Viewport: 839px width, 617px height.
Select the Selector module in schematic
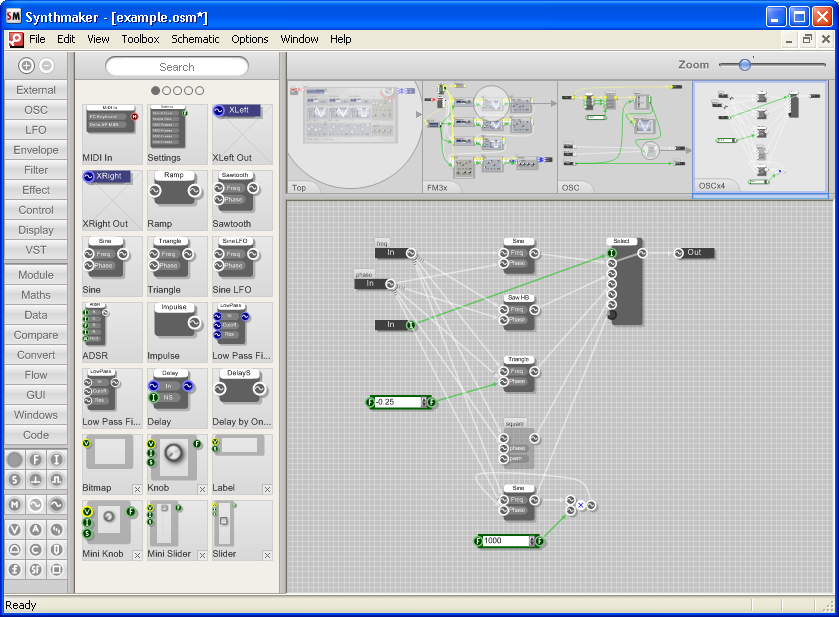pyautogui.click(x=624, y=281)
